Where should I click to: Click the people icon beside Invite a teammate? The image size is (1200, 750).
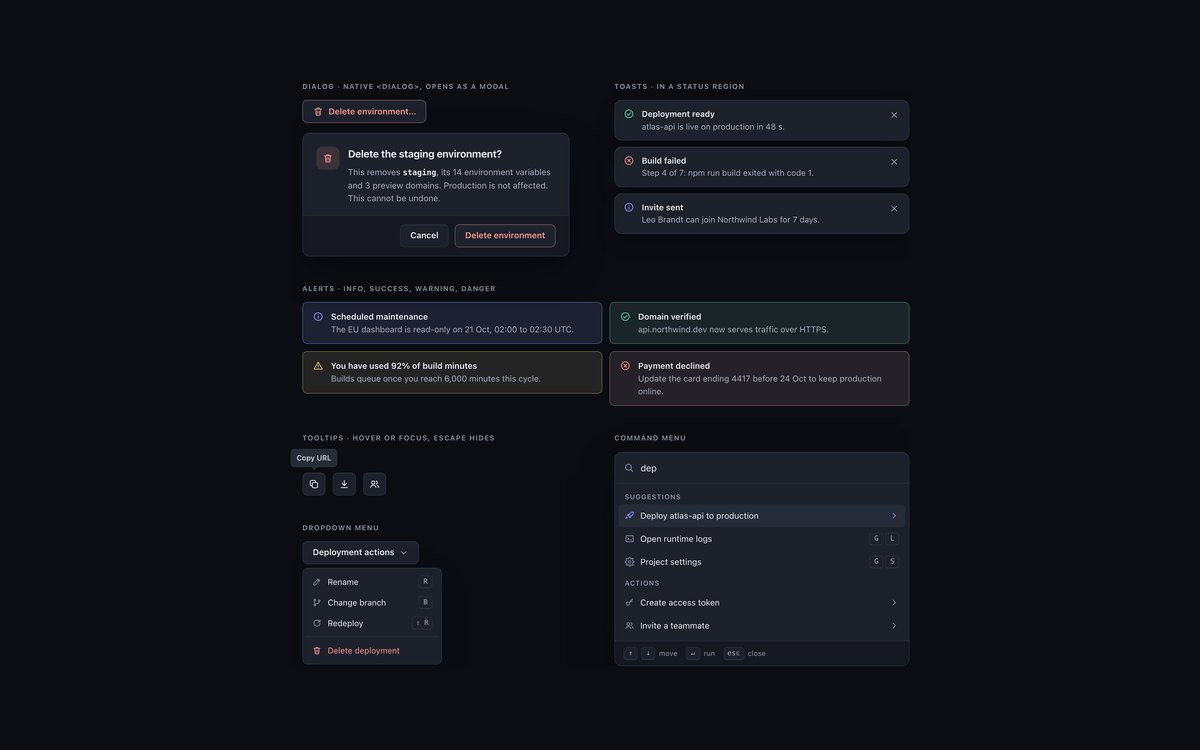pyautogui.click(x=629, y=626)
